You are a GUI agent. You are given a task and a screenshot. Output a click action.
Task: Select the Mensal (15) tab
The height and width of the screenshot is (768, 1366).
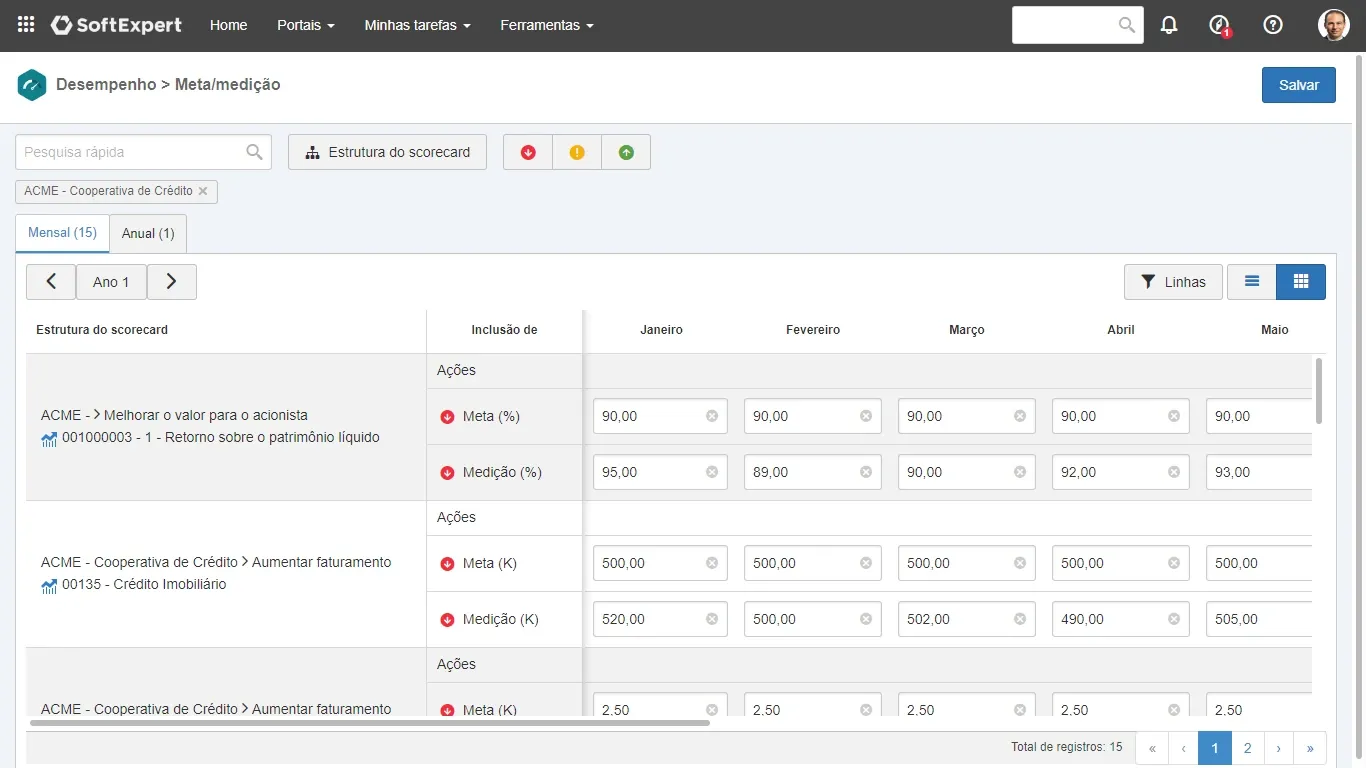pos(62,232)
